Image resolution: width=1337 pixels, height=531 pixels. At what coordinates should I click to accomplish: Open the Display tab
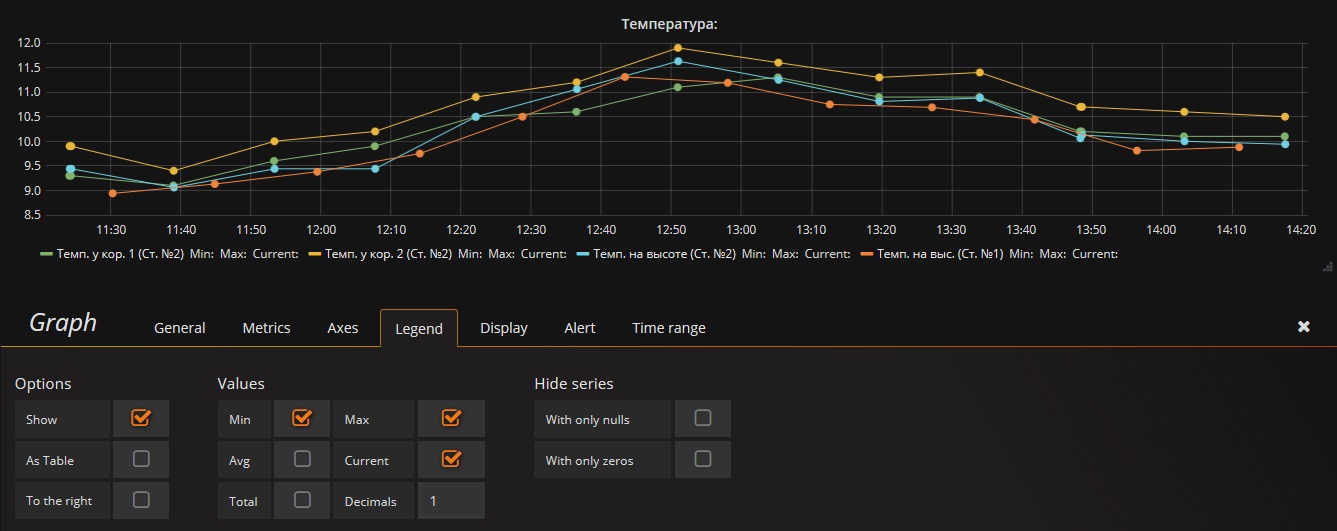pyautogui.click(x=504, y=328)
